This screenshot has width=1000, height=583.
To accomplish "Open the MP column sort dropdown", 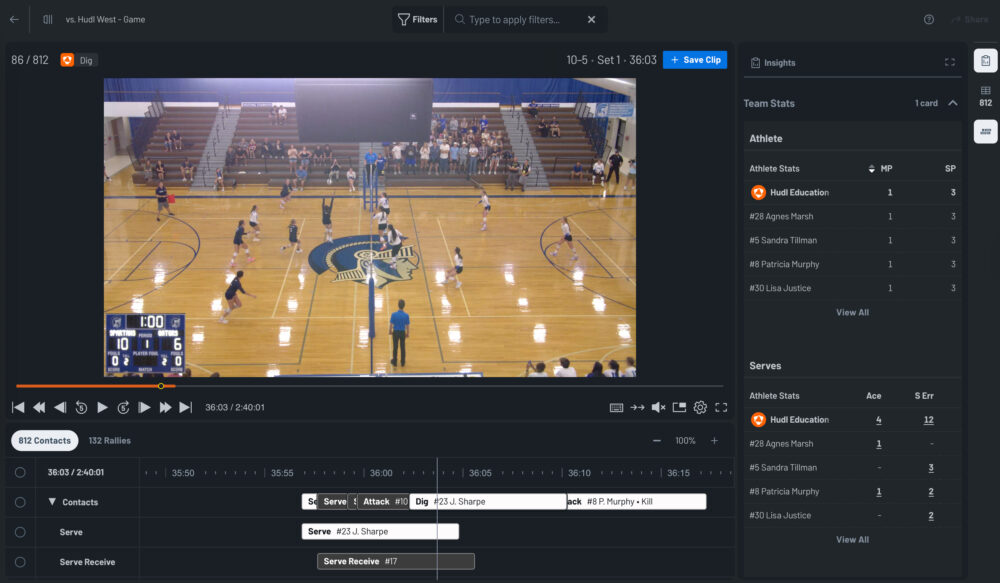I will pyautogui.click(x=871, y=168).
